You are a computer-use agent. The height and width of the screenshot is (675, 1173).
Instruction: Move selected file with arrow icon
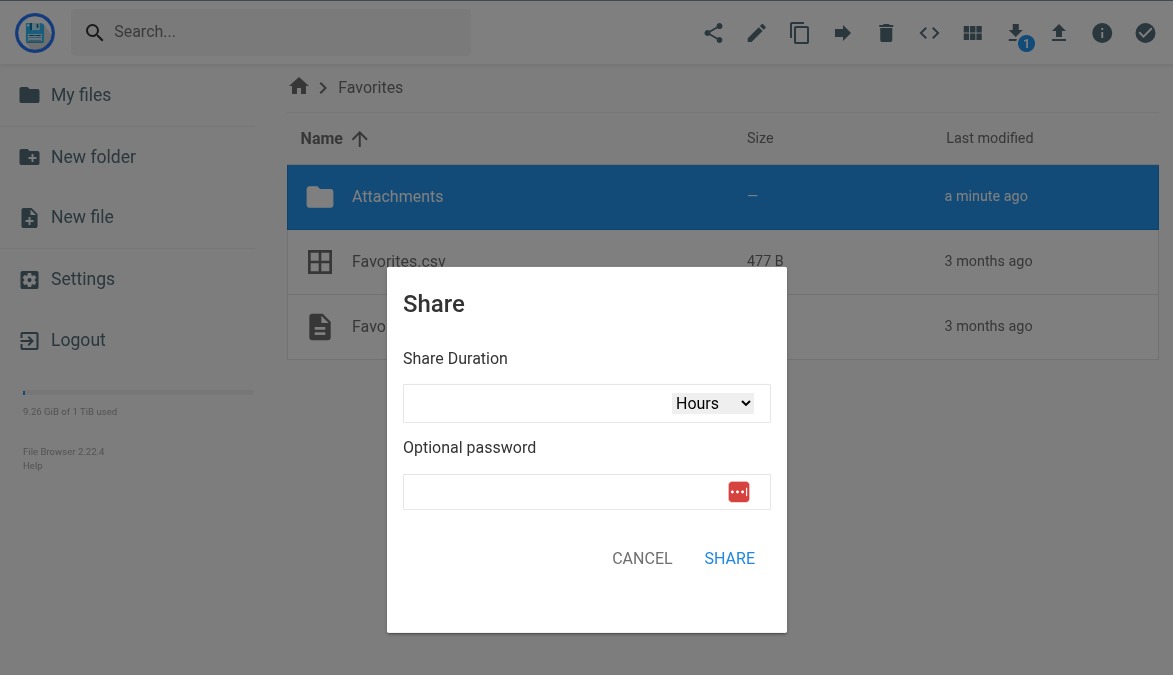click(x=842, y=32)
